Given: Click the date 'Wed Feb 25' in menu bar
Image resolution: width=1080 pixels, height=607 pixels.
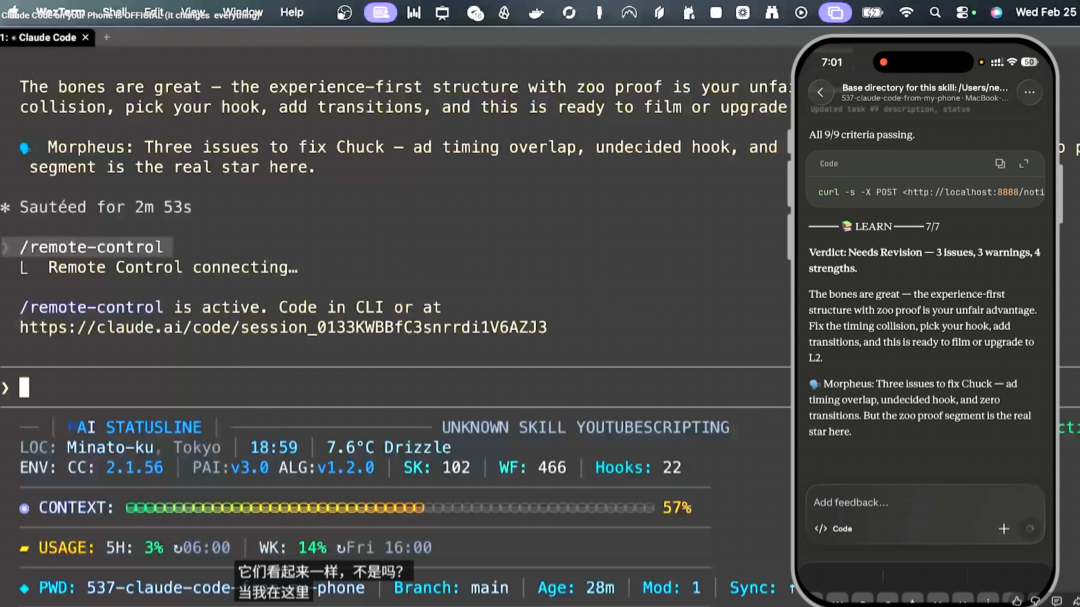Looking at the screenshot, I should click(1046, 12).
